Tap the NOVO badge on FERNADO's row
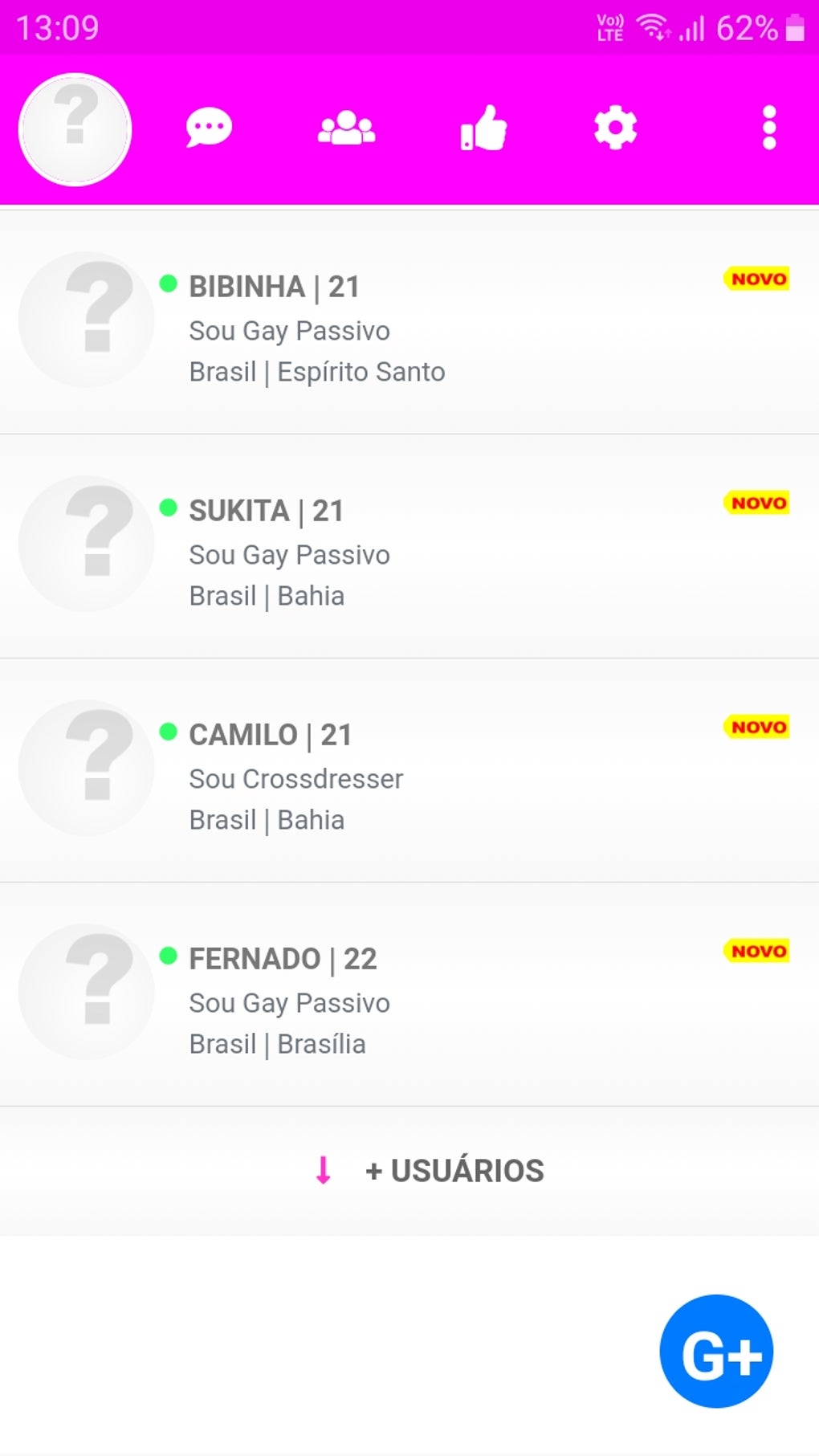 click(757, 952)
